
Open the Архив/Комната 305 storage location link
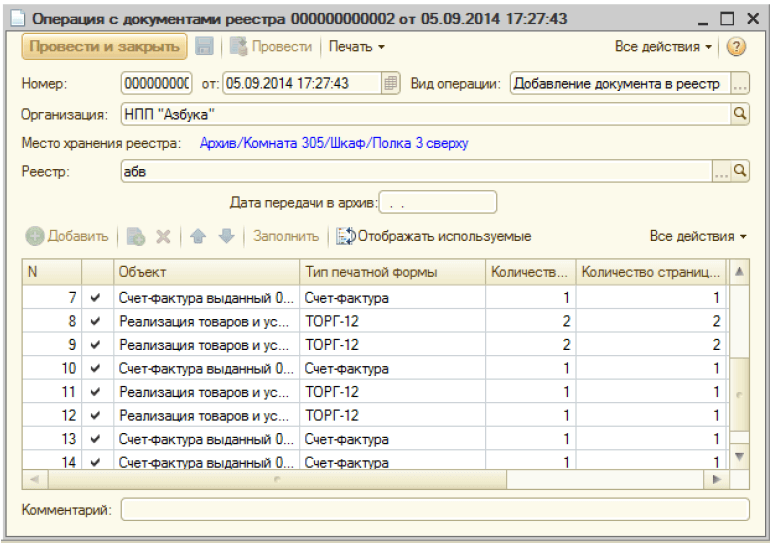tap(333, 144)
